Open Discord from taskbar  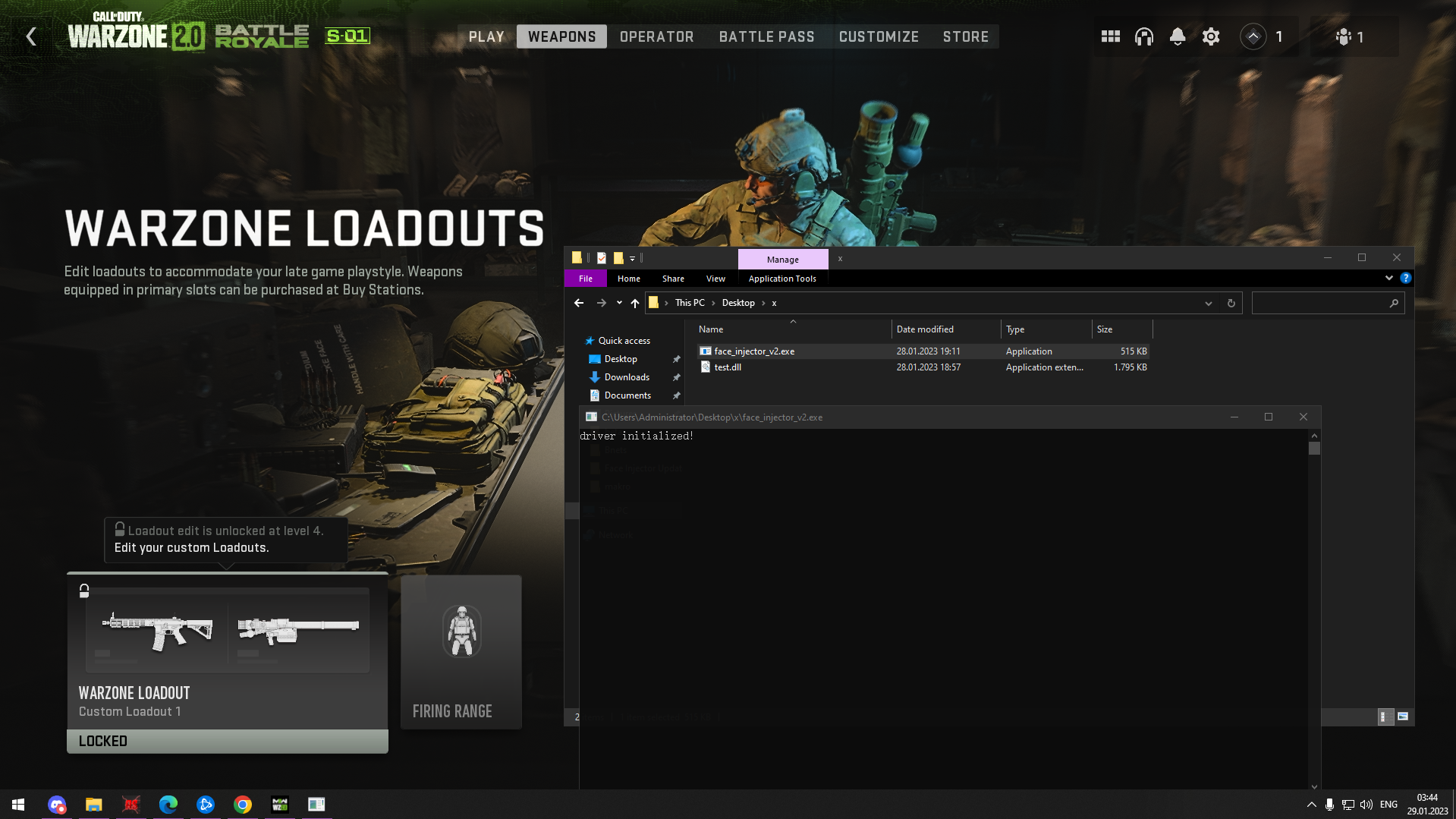point(57,805)
